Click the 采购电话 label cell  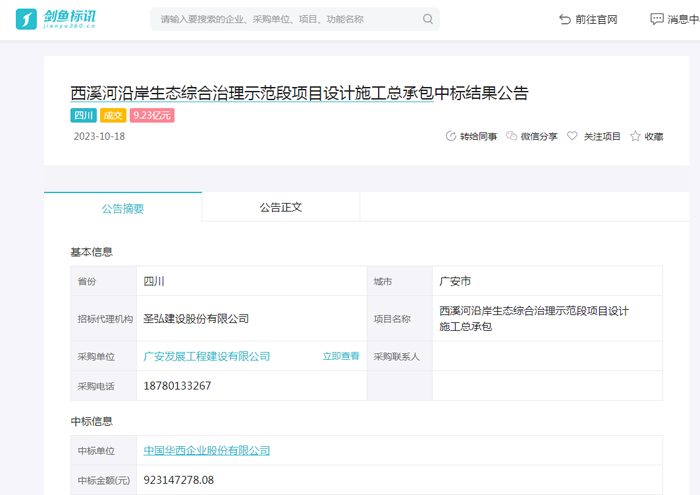(104, 386)
